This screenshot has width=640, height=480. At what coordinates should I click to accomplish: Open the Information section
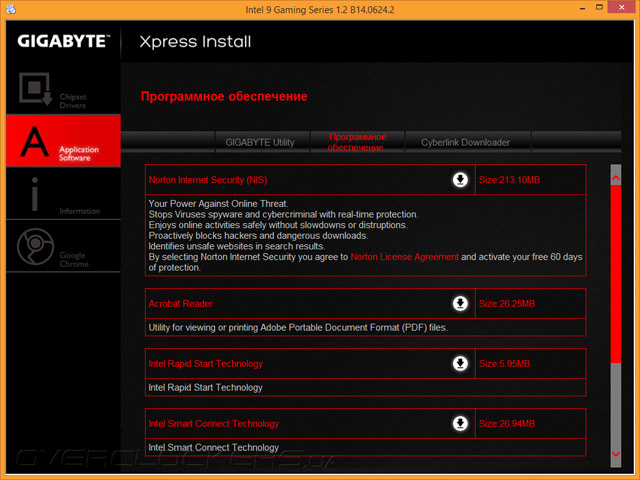(x=63, y=193)
